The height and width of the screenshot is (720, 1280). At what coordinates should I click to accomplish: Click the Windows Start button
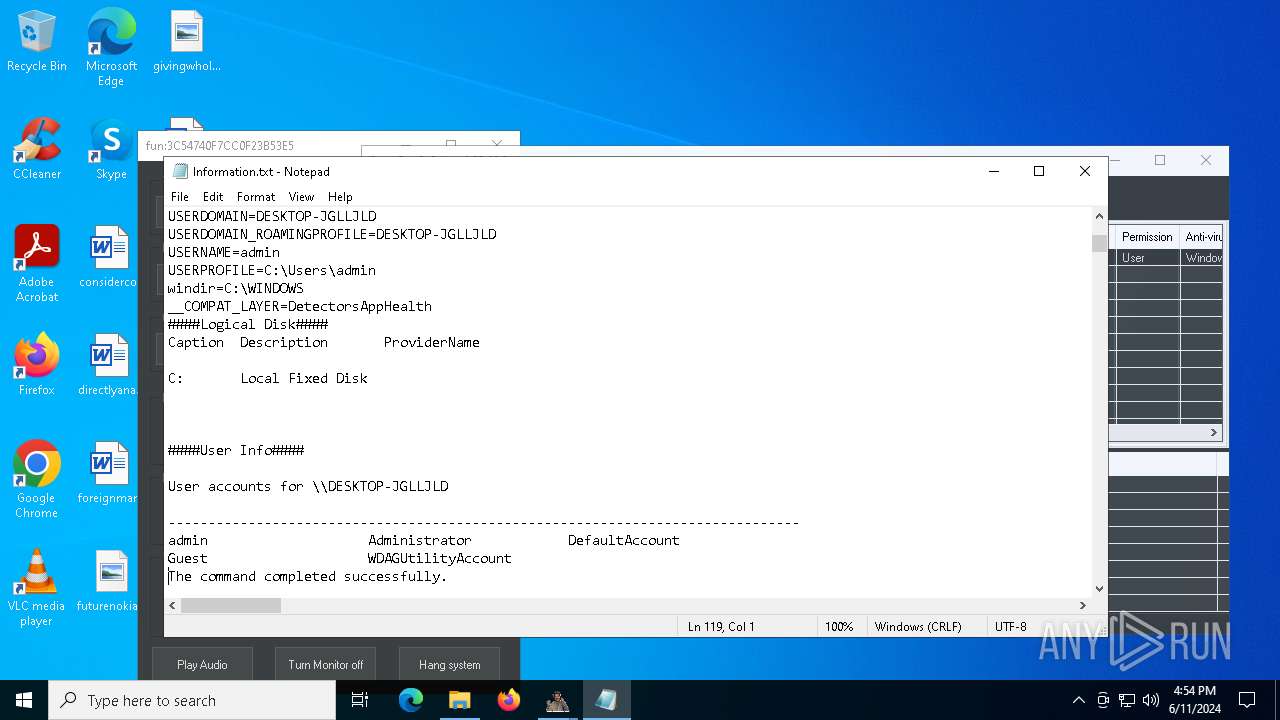[x=24, y=700]
